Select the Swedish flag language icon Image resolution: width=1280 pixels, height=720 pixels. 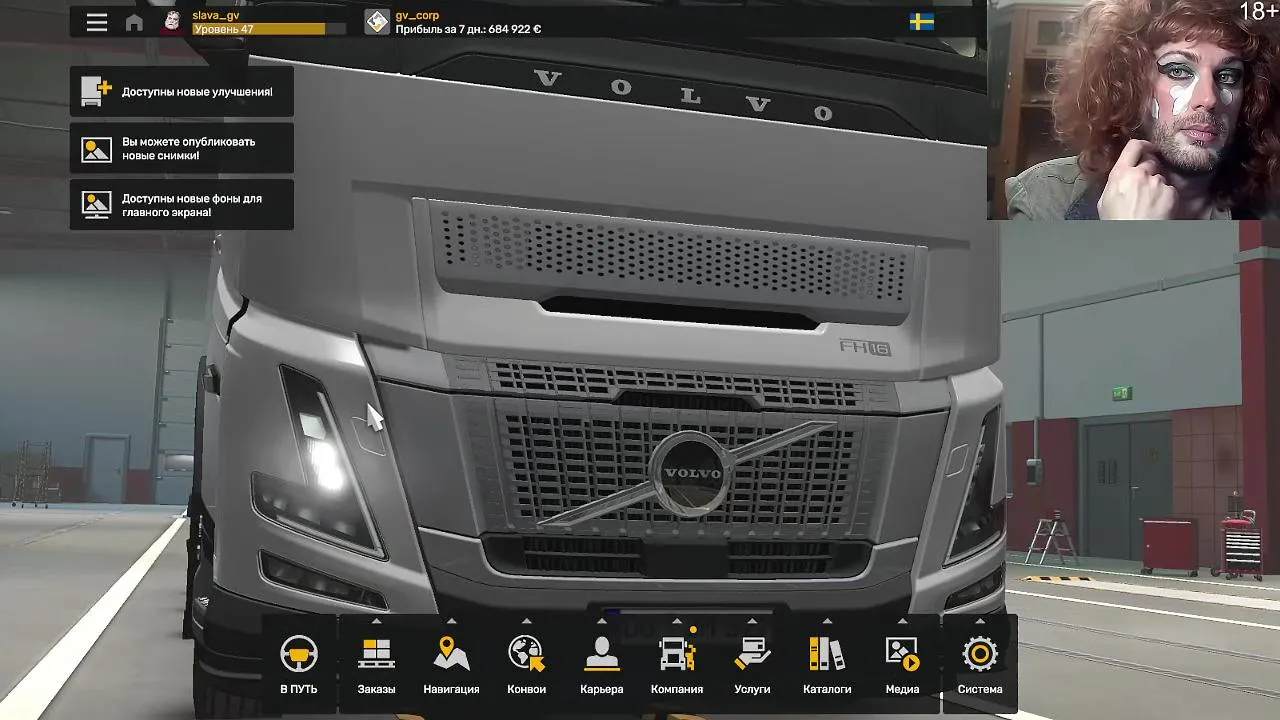tap(922, 22)
